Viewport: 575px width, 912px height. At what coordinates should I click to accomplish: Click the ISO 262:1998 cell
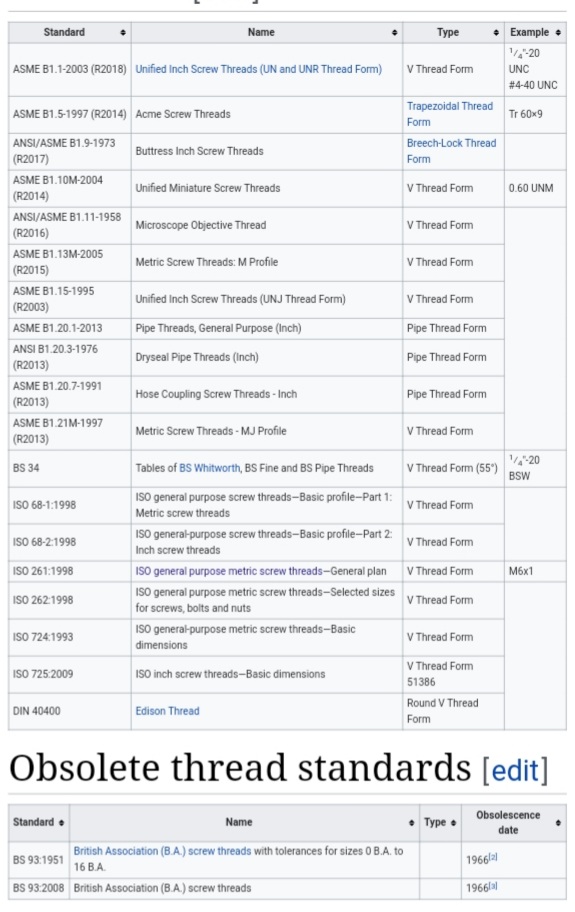tap(70, 600)
